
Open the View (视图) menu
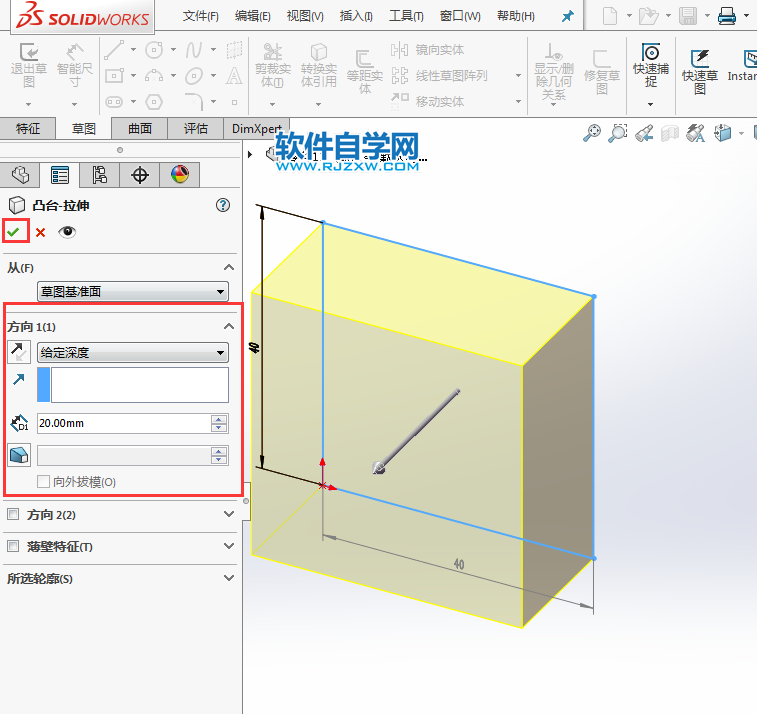(x=305, y=16)
